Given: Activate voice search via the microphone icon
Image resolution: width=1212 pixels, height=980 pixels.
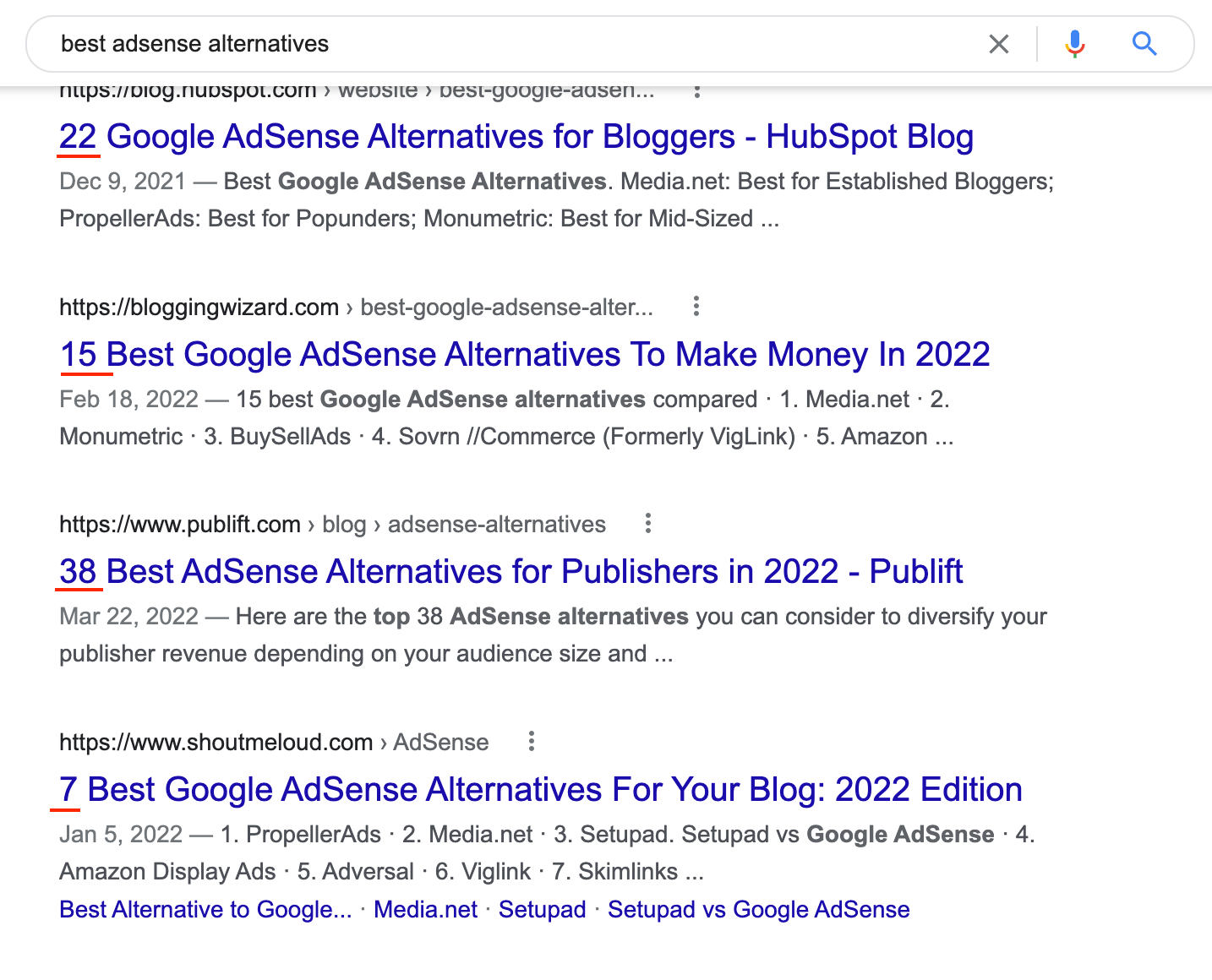Looking at the screenshot, I should click(1073, 44).
